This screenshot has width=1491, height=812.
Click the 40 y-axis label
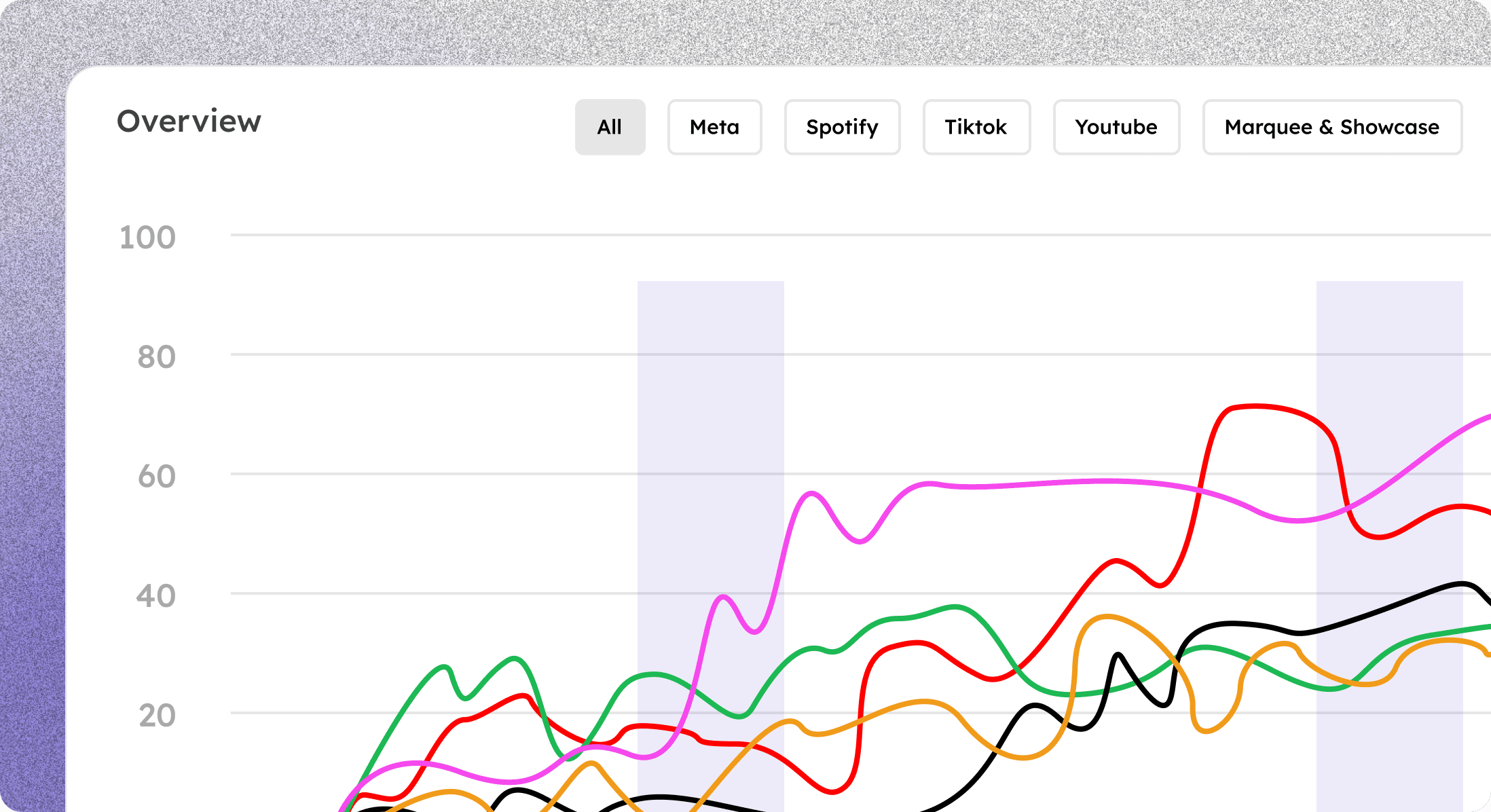155,596
